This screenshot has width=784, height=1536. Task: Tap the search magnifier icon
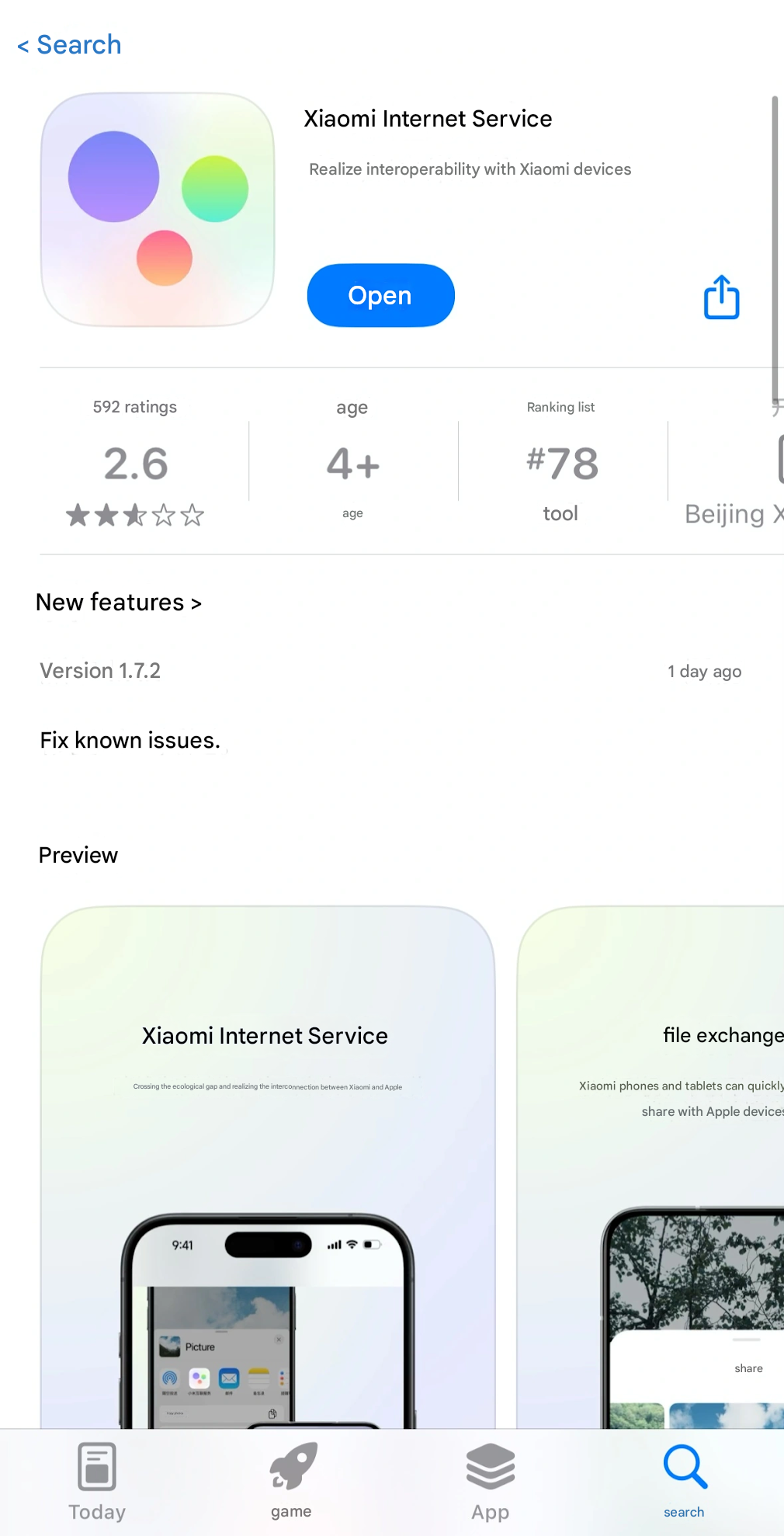point(685,1467)
